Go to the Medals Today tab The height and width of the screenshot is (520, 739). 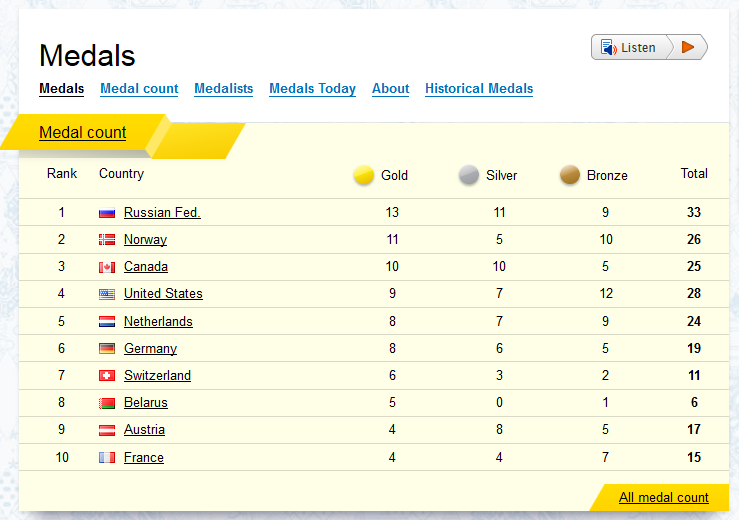pos(312,89)
